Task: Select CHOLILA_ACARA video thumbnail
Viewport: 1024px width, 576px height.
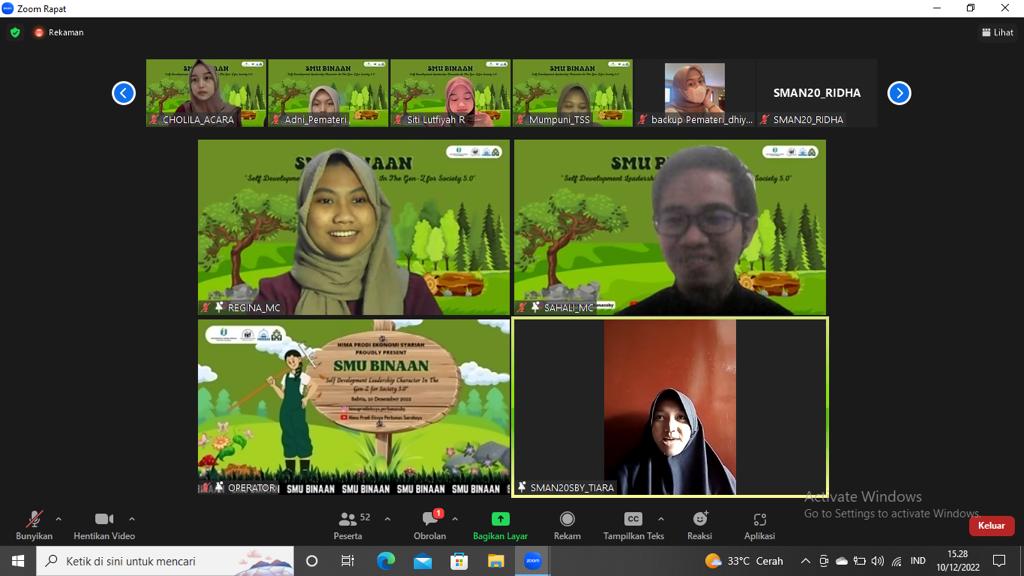Action: point(206,93)
